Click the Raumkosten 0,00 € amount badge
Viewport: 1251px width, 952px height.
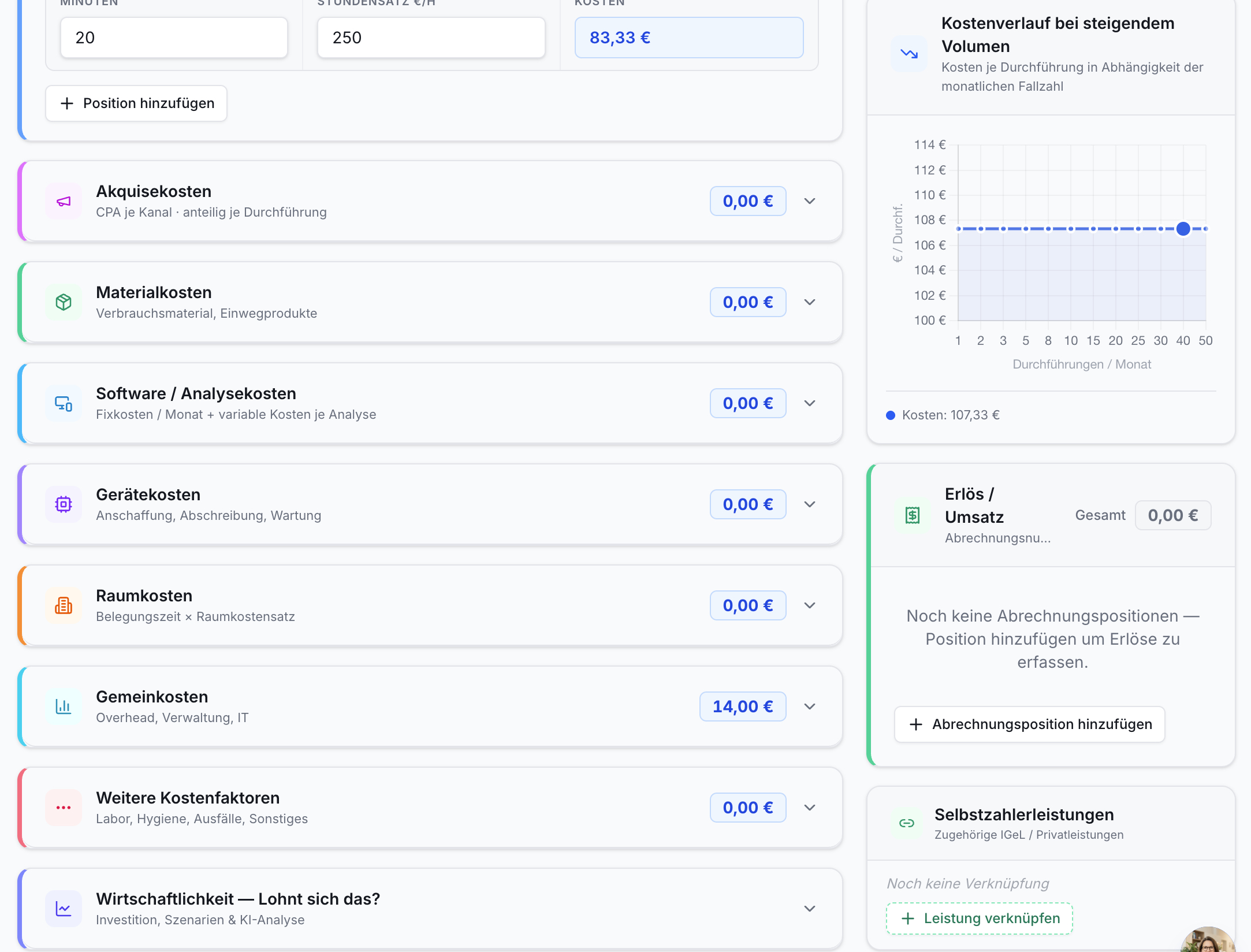(748, 605)
